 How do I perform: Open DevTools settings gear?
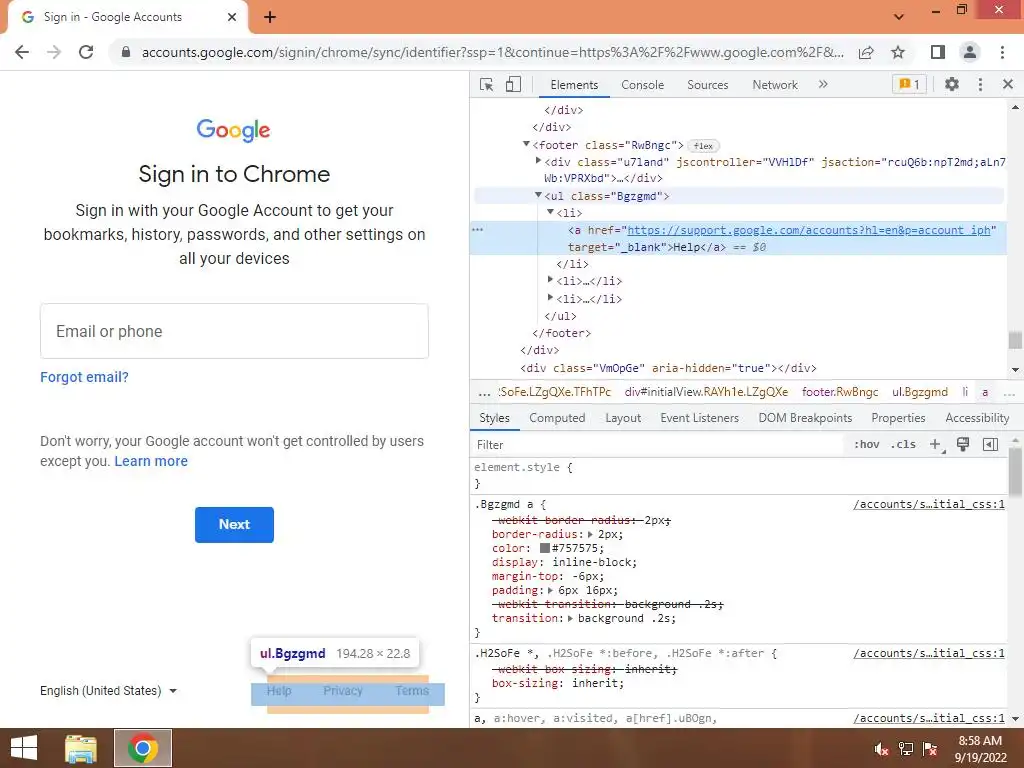coord(952,84)
